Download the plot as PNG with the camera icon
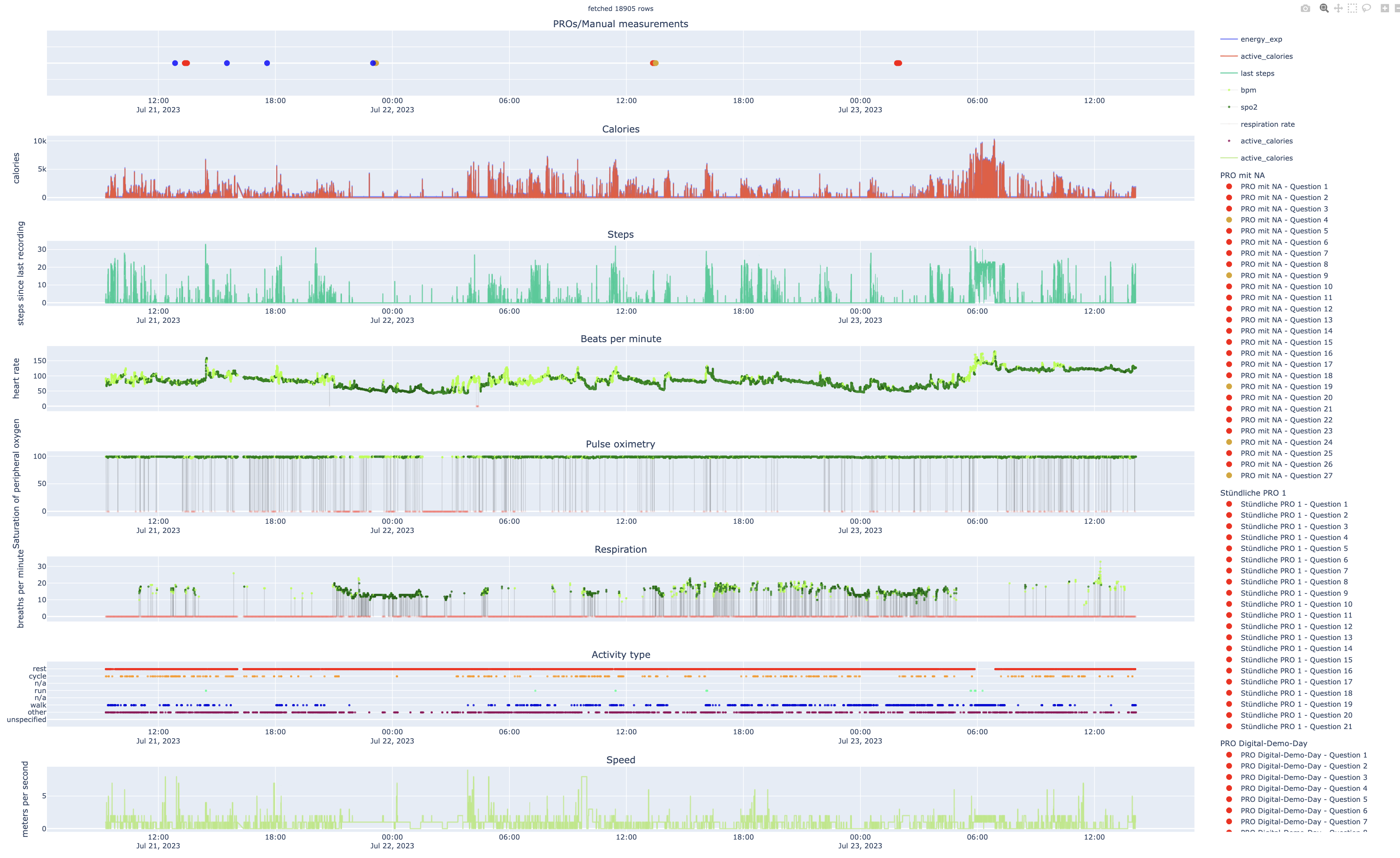1400x858 pixels. pos(1305,8)
